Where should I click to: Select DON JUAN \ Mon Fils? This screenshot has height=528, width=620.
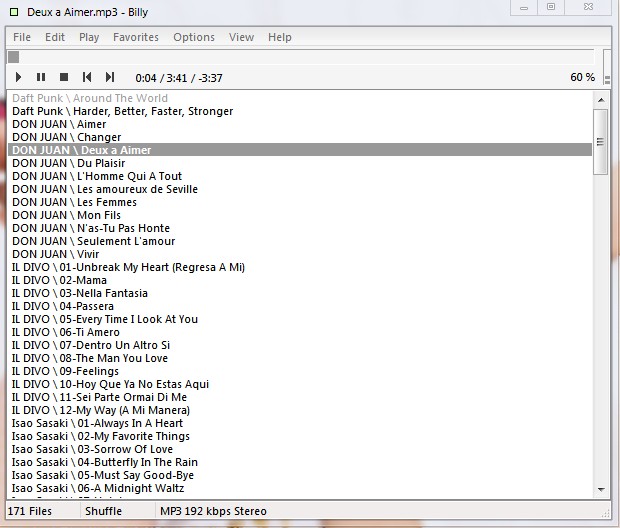click(x=300, y=215)
